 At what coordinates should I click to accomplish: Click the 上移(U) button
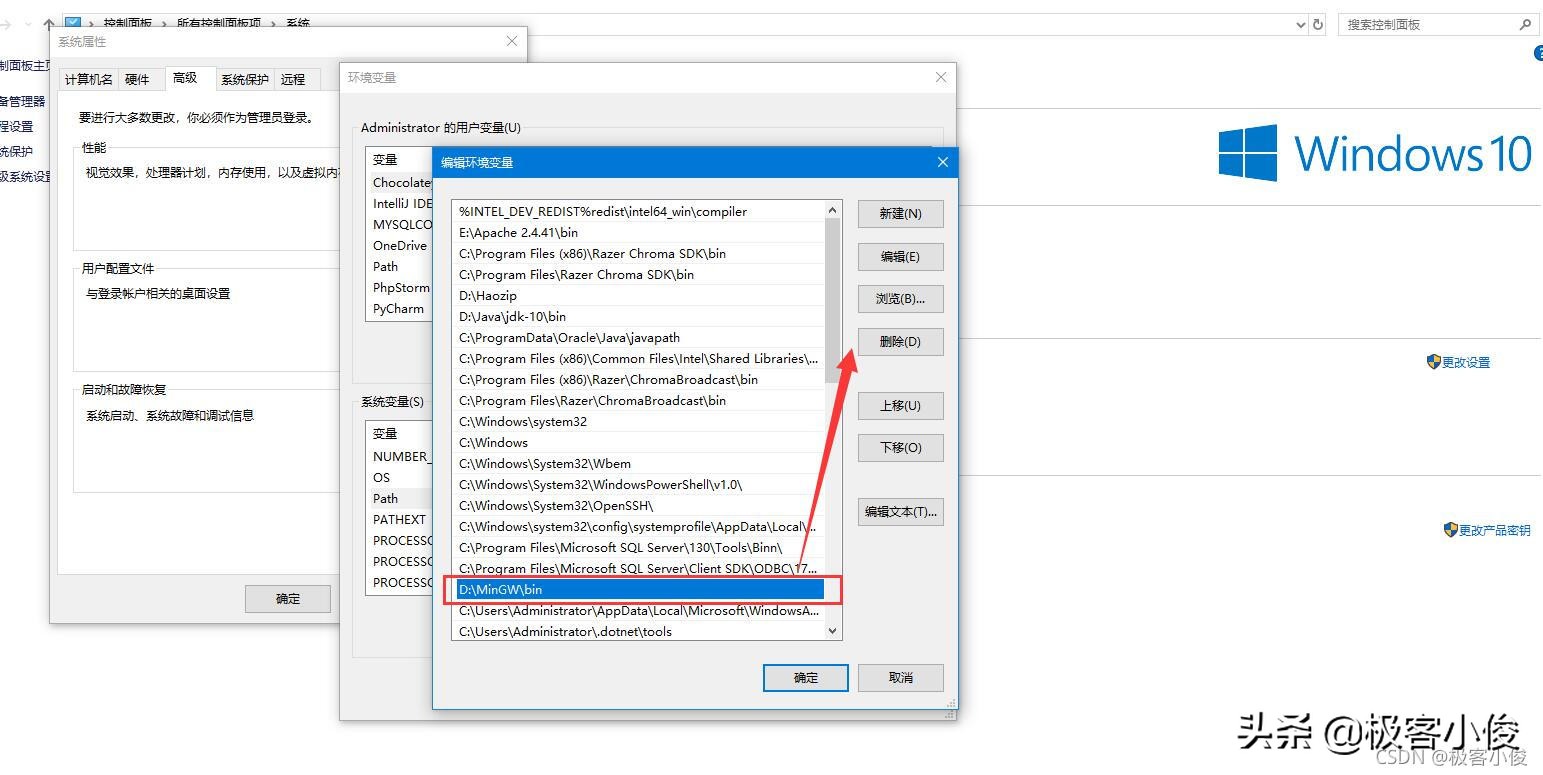899,405
